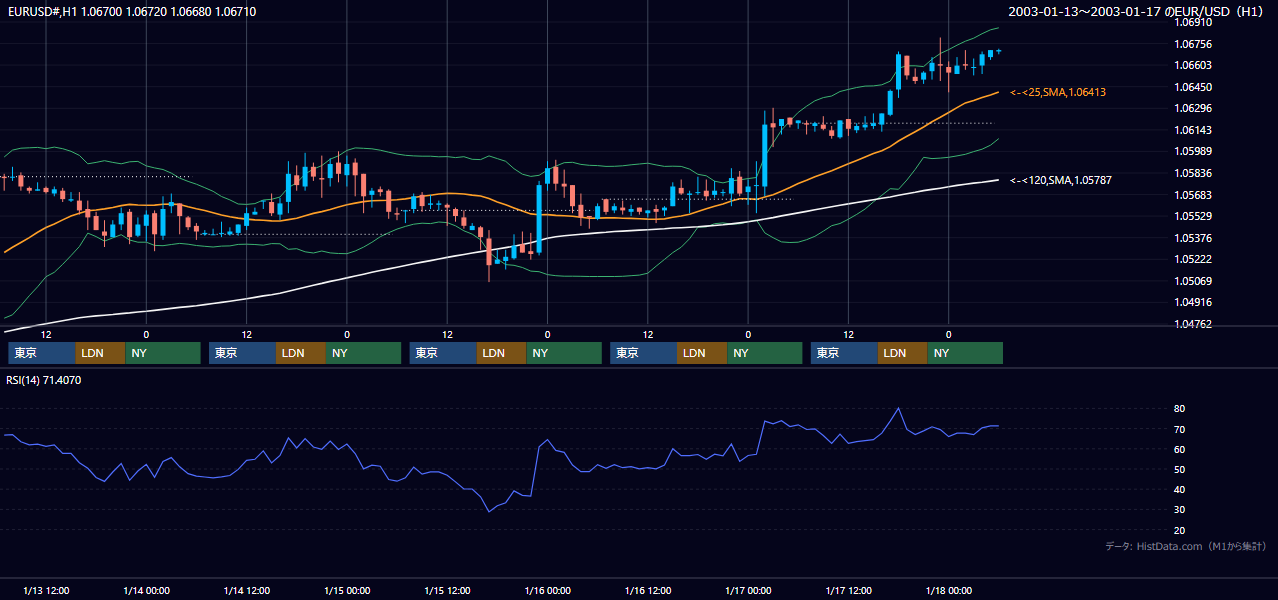This screenshot has width=1278, height=600.
Task: Click price axis value 1.05069
Action: (x=1193, y=281)
